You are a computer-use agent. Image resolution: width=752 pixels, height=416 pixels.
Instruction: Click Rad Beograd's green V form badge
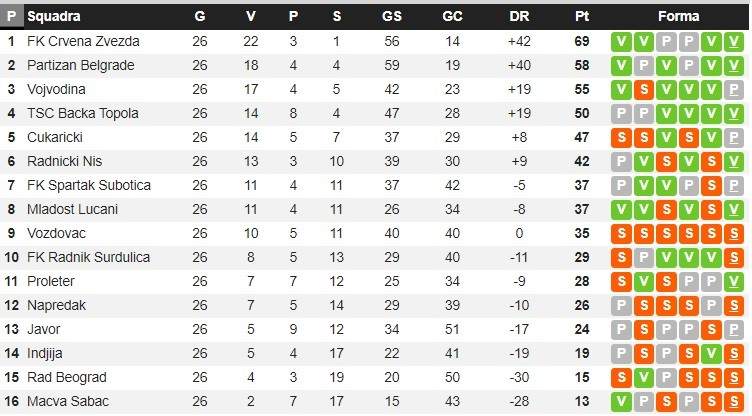(x=644, y=378)
